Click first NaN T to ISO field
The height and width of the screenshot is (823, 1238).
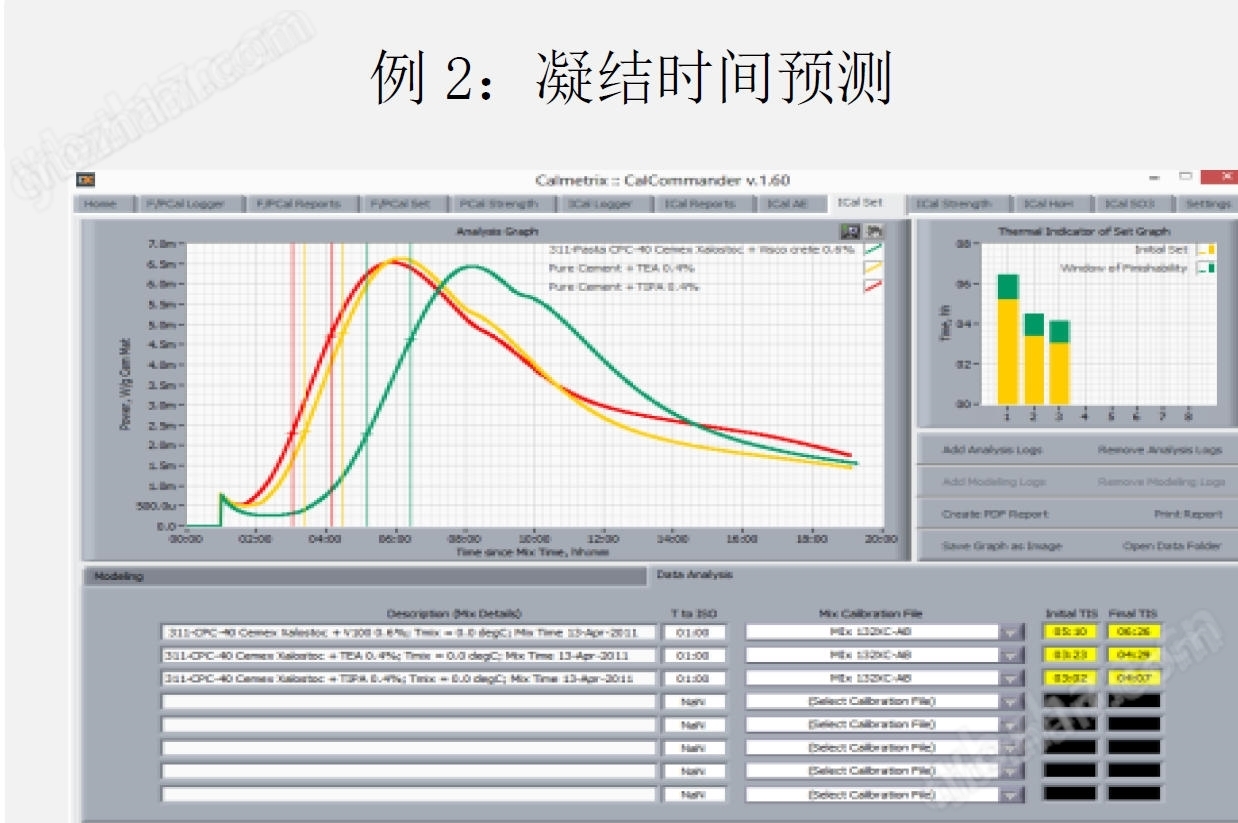coord(694,701)
